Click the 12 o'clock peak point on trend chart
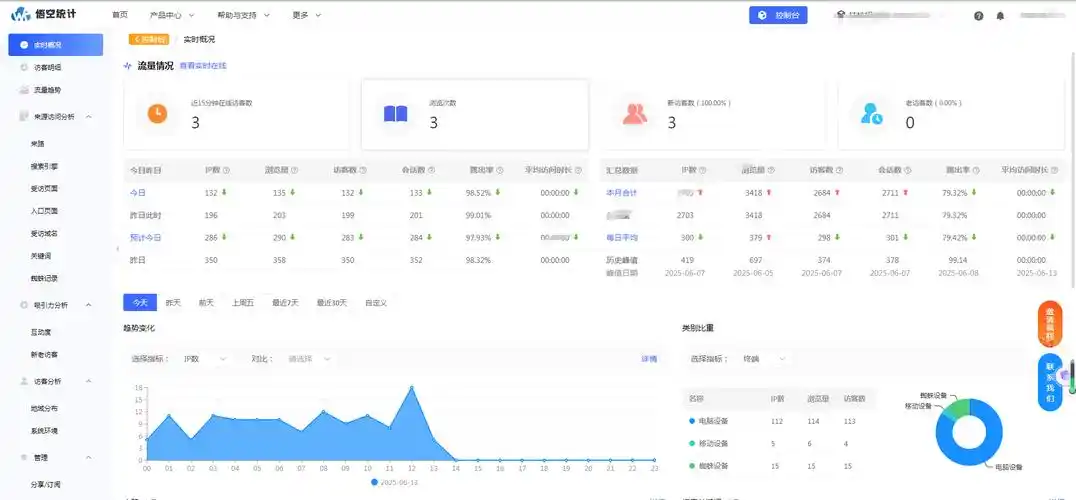The height and width of the screenshot is (500, 1076). 412,388
